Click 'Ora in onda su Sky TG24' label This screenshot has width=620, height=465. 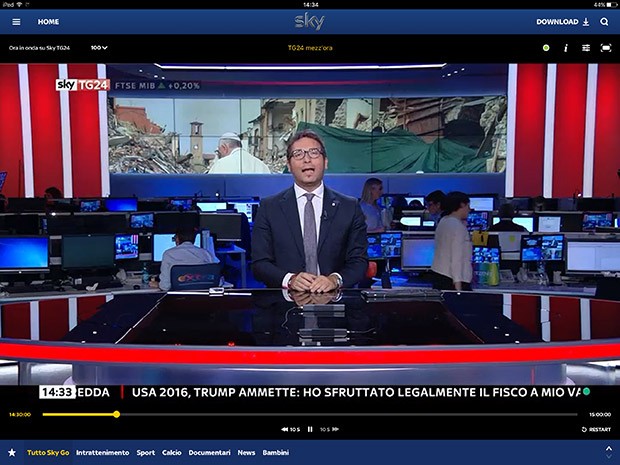tap(39, 48)
